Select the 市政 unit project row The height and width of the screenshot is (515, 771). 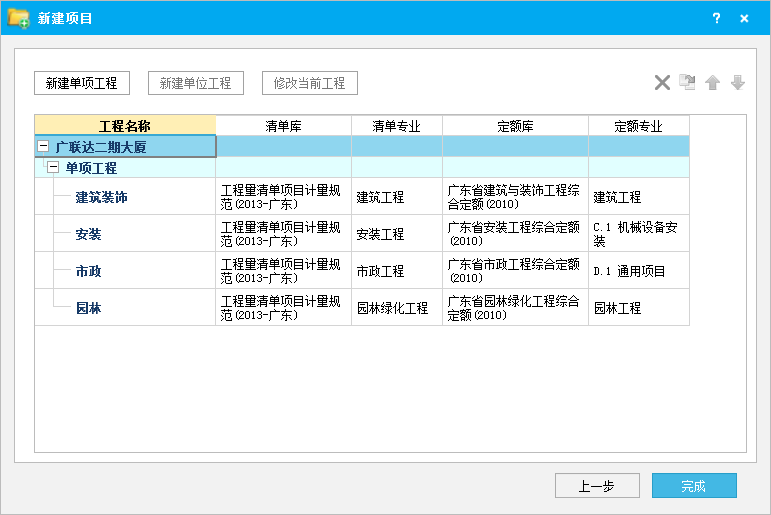pyautogui.click(x=88, y=271)
